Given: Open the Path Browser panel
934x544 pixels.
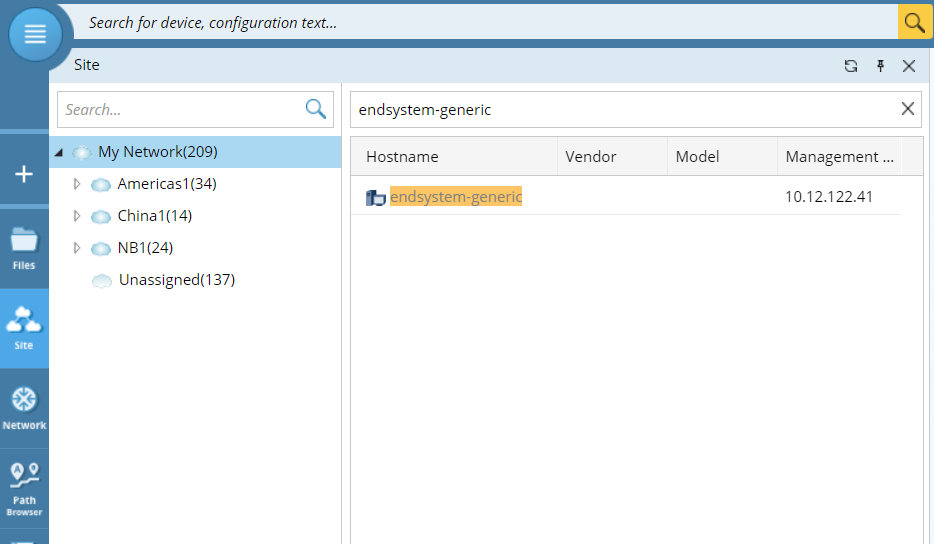Looking at the screenshot, I should [x=24, y=486].
